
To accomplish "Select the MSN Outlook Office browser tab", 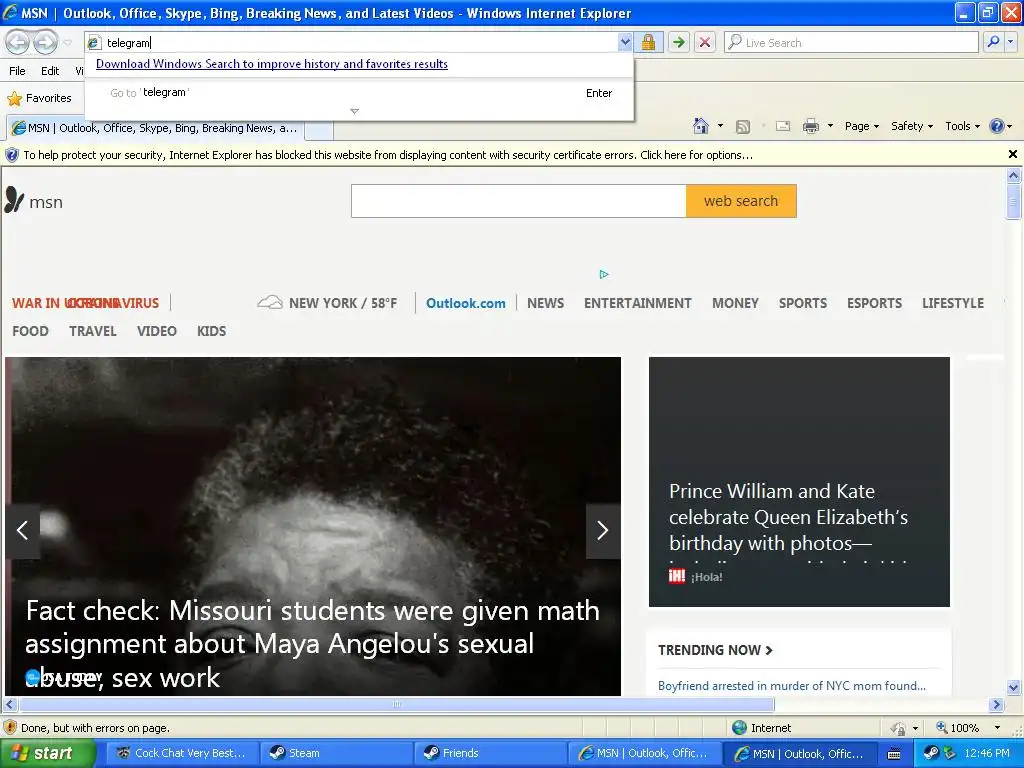I will (155, 128).
